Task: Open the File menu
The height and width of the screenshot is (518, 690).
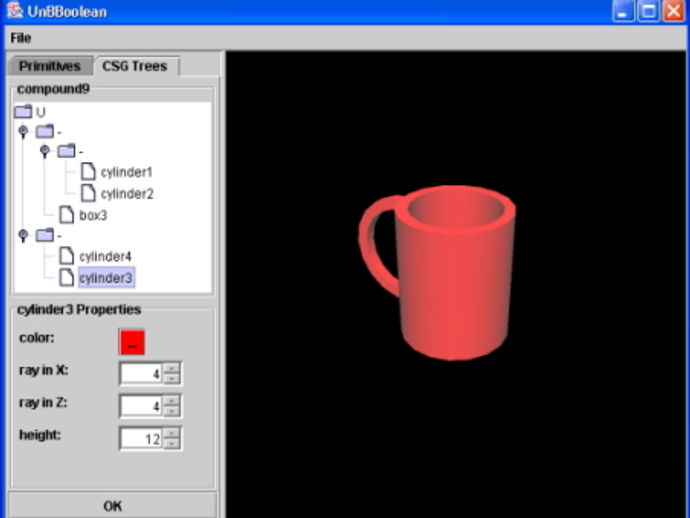Action: (21, 38)
